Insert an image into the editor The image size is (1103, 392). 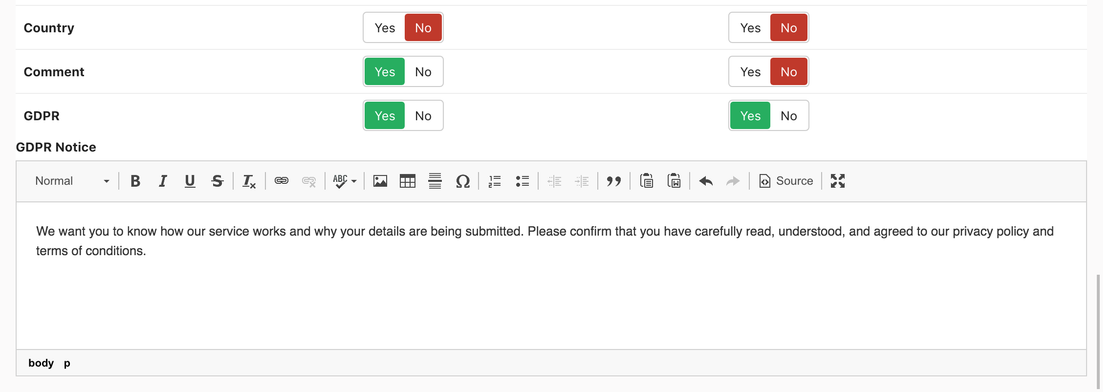click(x=381, y=181)
